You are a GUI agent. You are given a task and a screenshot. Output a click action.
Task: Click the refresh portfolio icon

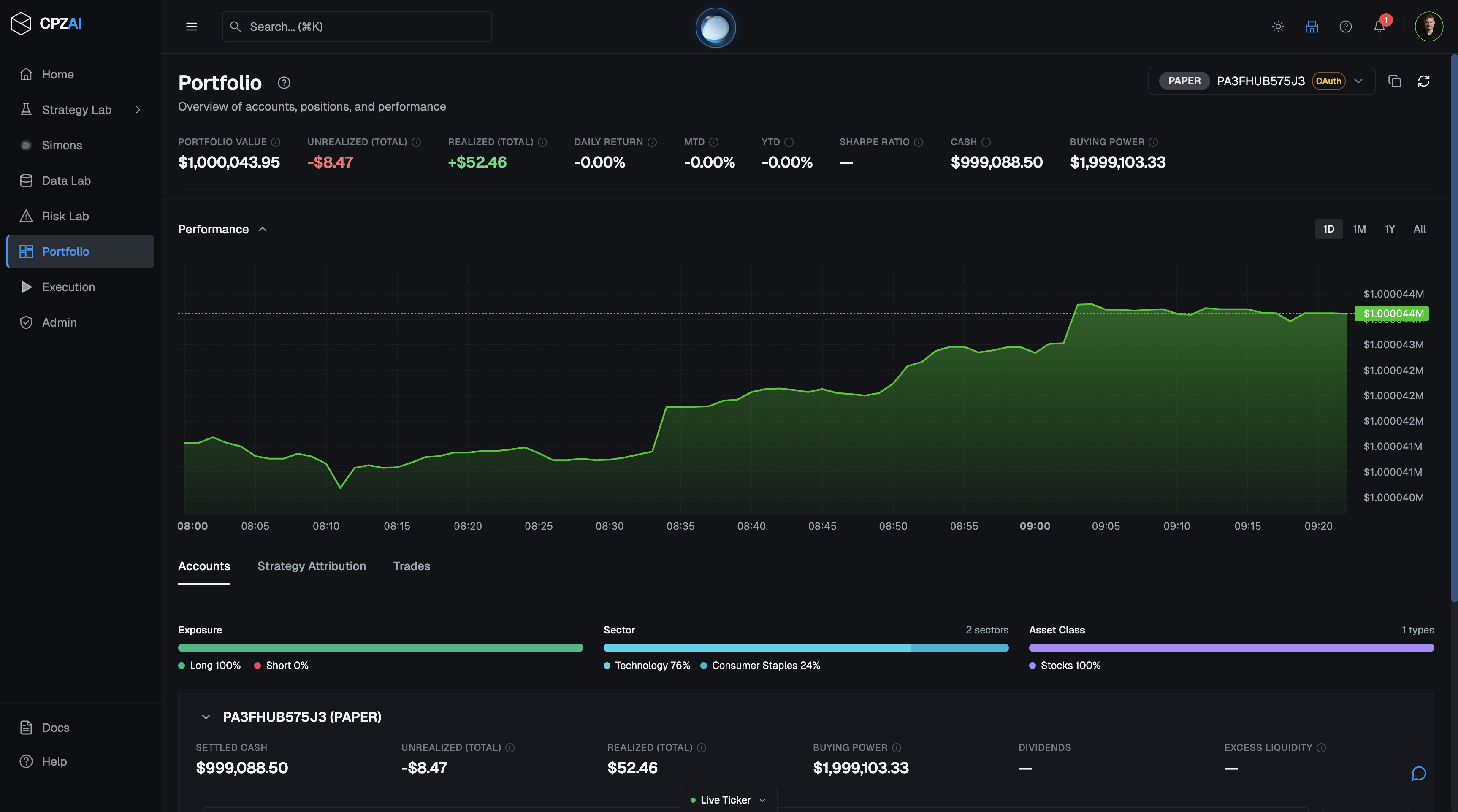click(1423, 81)
